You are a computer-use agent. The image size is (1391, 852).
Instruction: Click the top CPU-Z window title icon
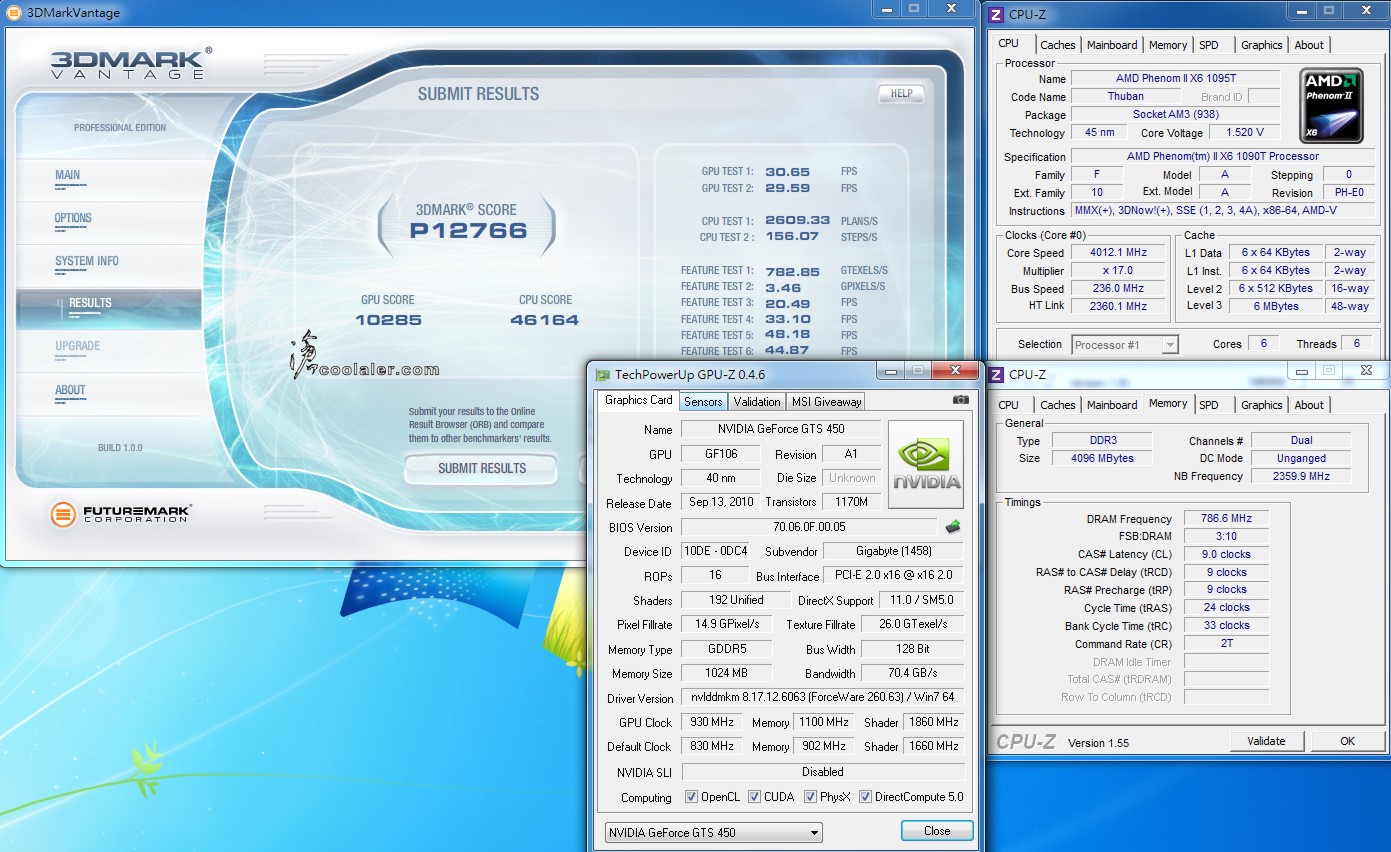point(996,15)
